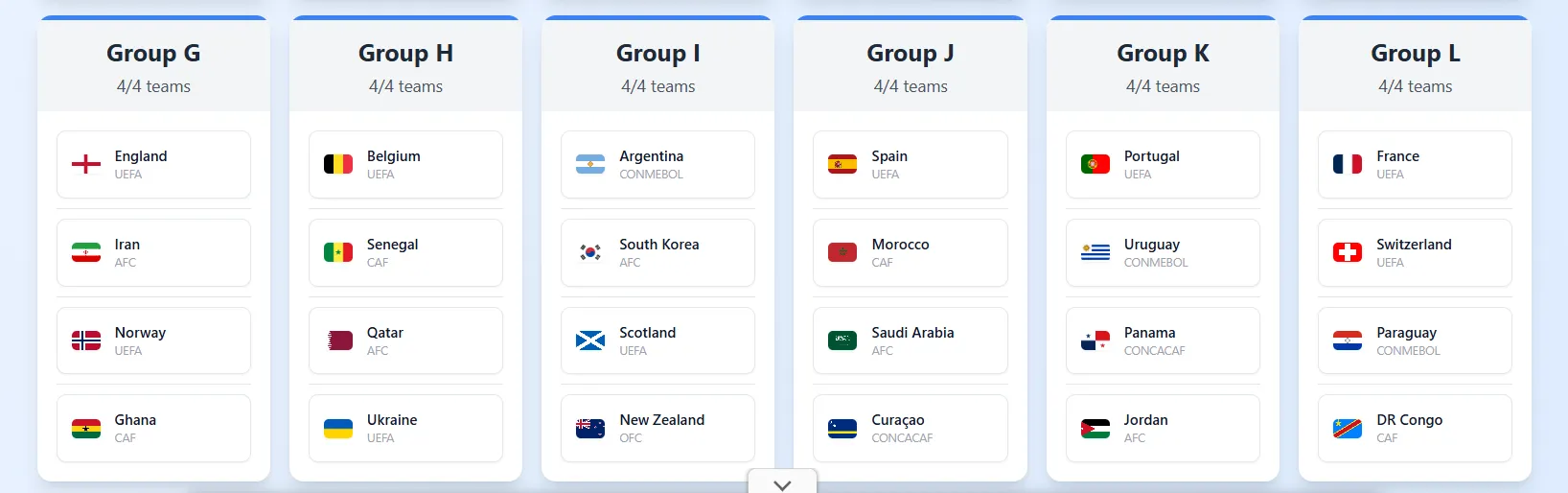Image resolution: width=1568 pixels, height=493 pixels.
Task: Select the France team card
Action: click(x=1415, y=165)
